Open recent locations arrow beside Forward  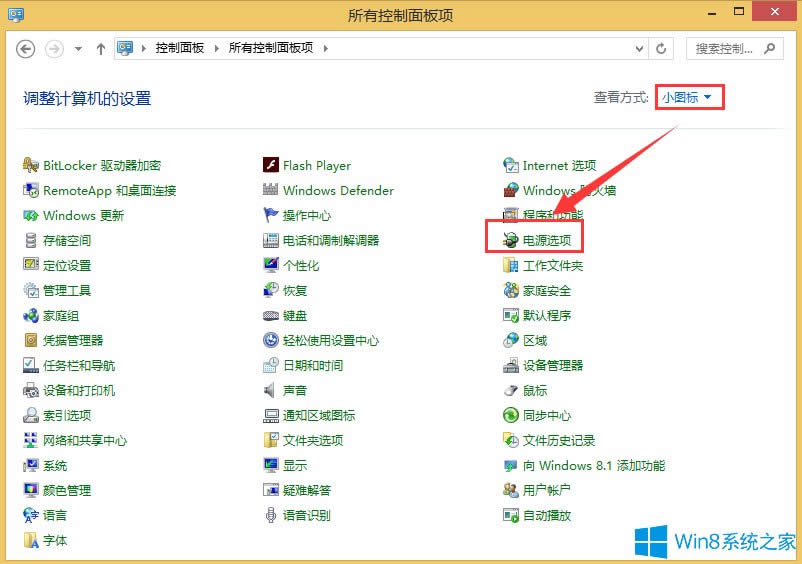click(78, 49)
